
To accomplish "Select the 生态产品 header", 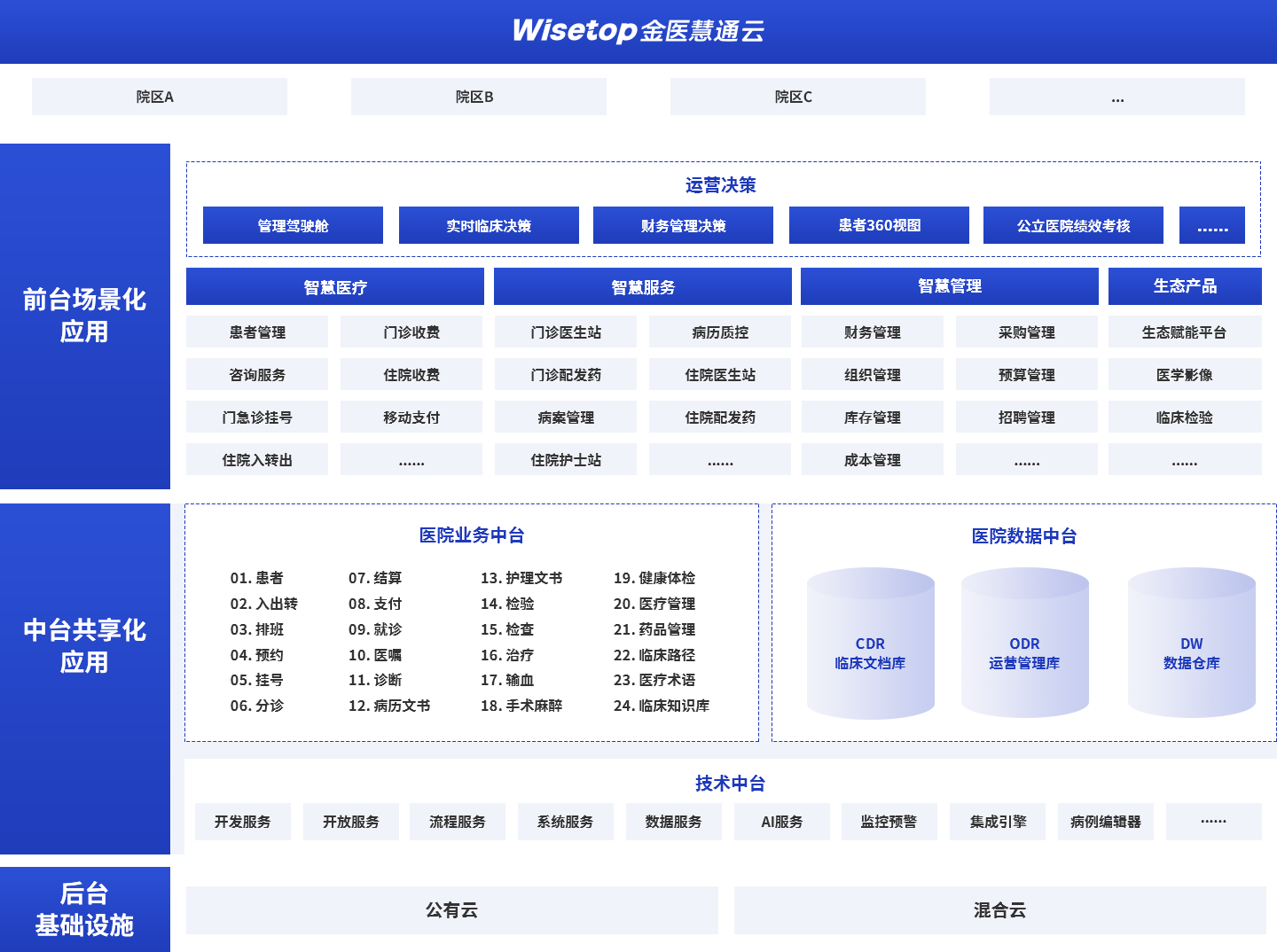I will click(1185, 286).
